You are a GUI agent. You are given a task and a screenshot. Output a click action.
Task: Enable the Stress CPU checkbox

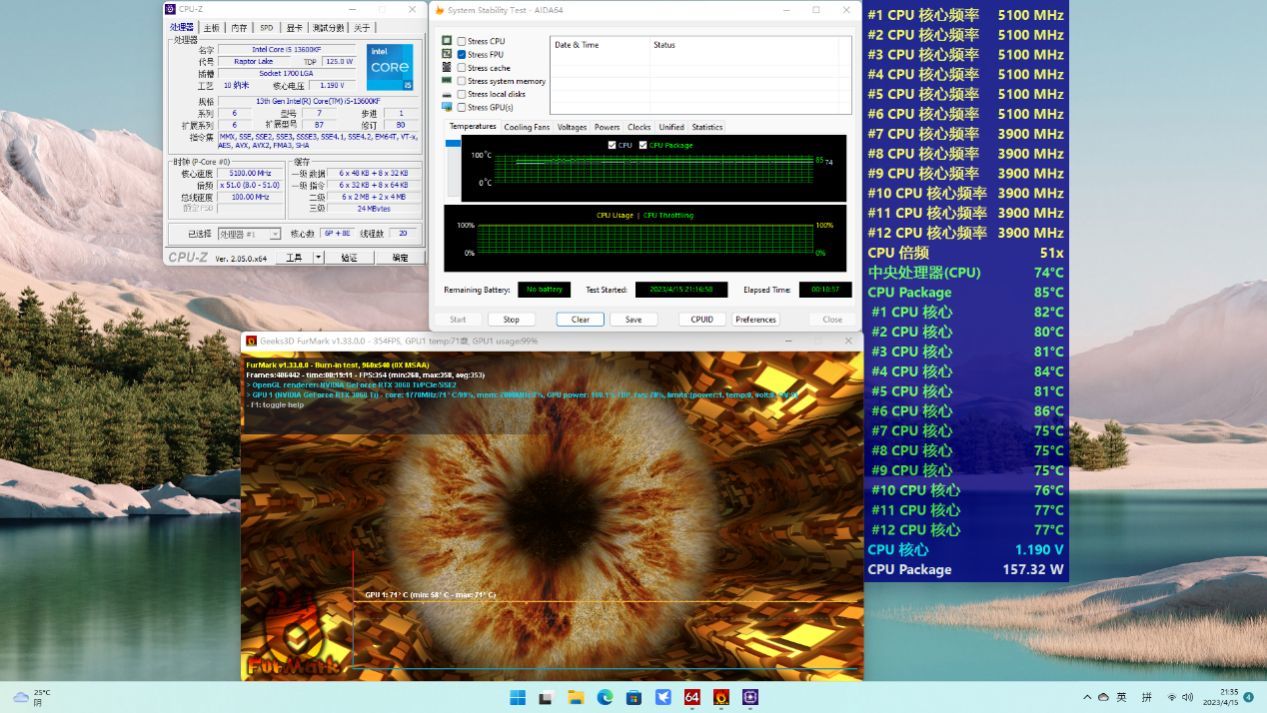click(461, 41)
